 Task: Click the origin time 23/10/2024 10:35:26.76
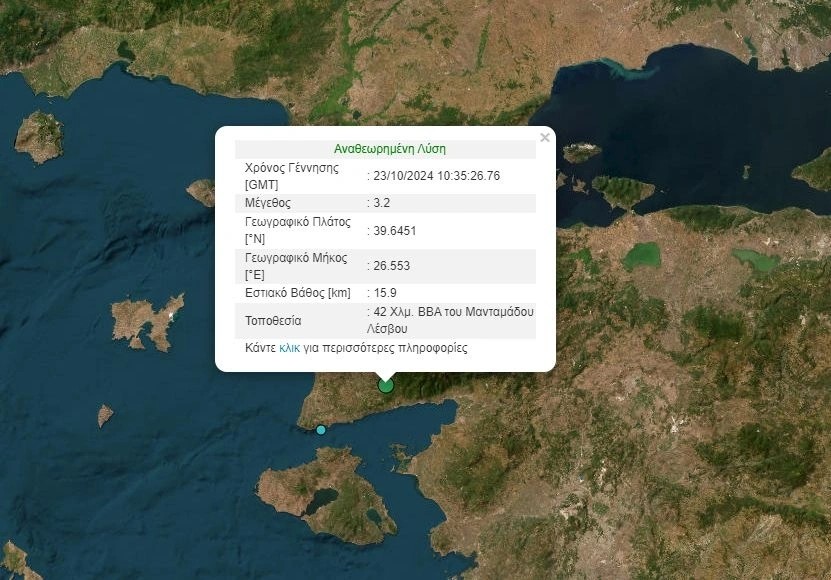tap(436, 176)
